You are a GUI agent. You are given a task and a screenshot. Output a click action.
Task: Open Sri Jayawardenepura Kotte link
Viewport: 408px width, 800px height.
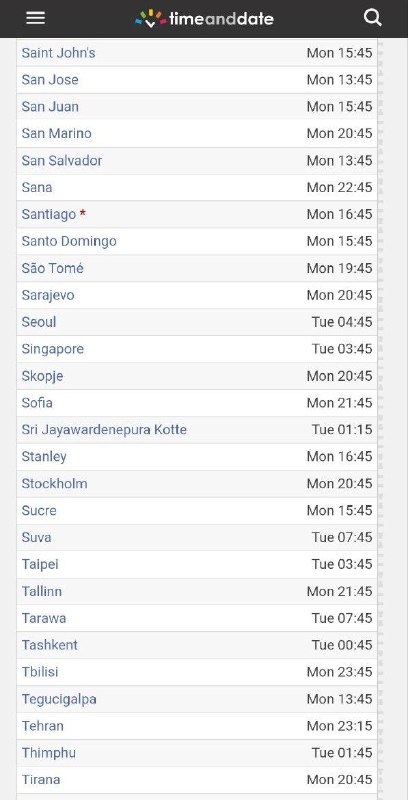104,430
